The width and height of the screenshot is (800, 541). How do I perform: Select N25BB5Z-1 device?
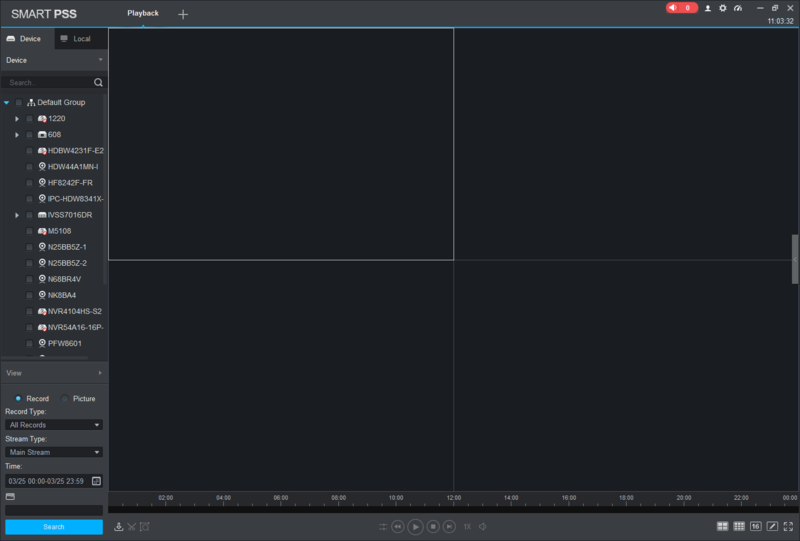(x=62, y=247)
